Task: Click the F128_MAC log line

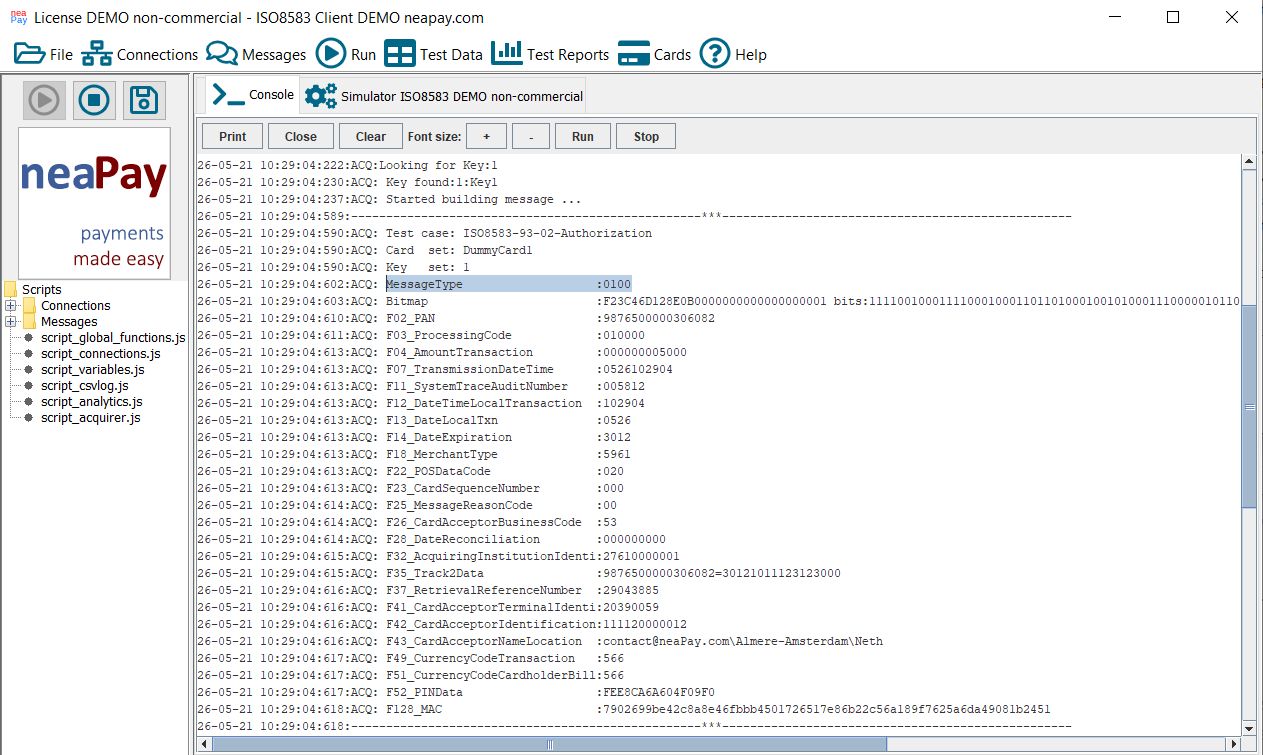Action: pos(624,709)
